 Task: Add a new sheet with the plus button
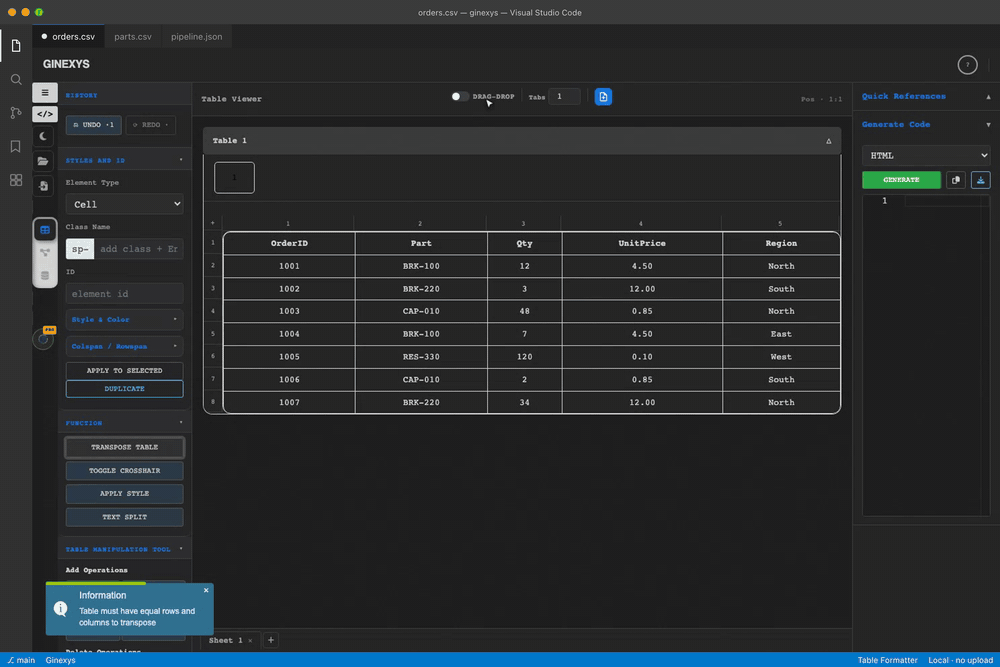point(270,640)
